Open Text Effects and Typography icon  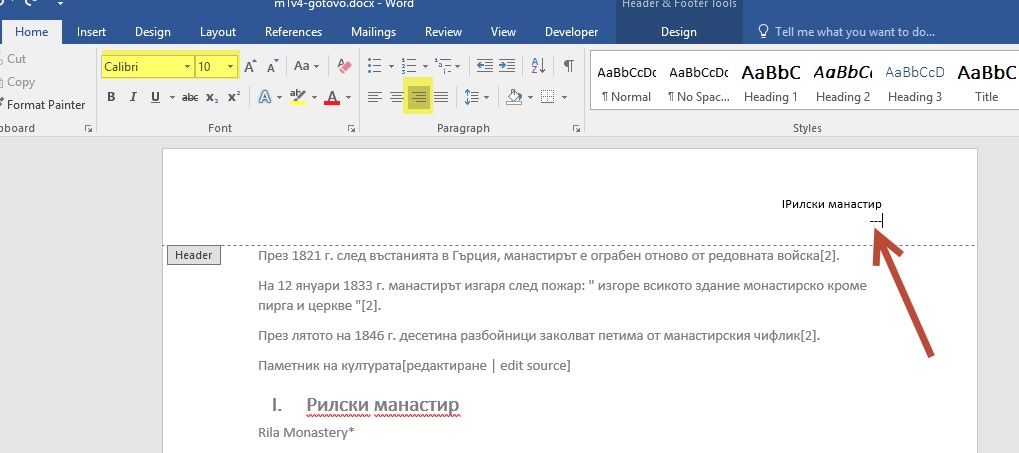coord(264,97)
